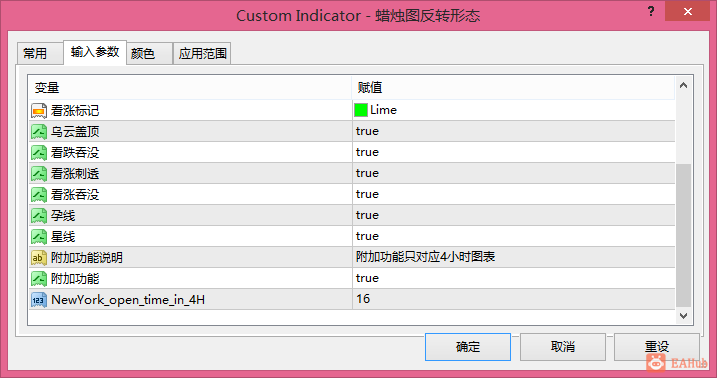Switch to the 常用 tab
The height and width of the screenshot is (378, 717).
click(x=39, y=53)
